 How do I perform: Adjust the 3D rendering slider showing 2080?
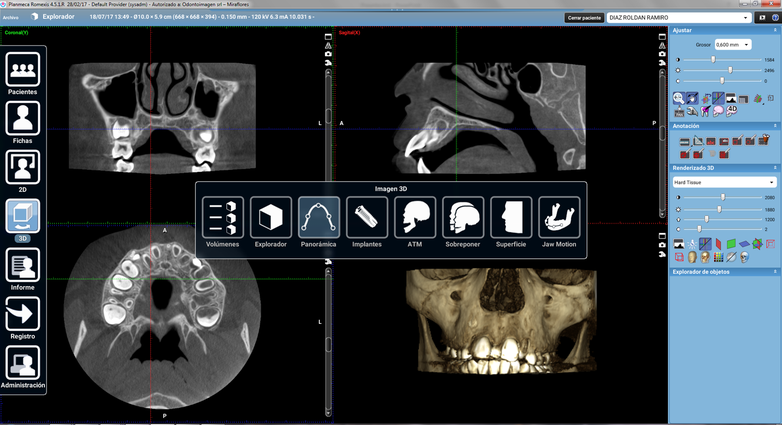click(x=722, y=198)
